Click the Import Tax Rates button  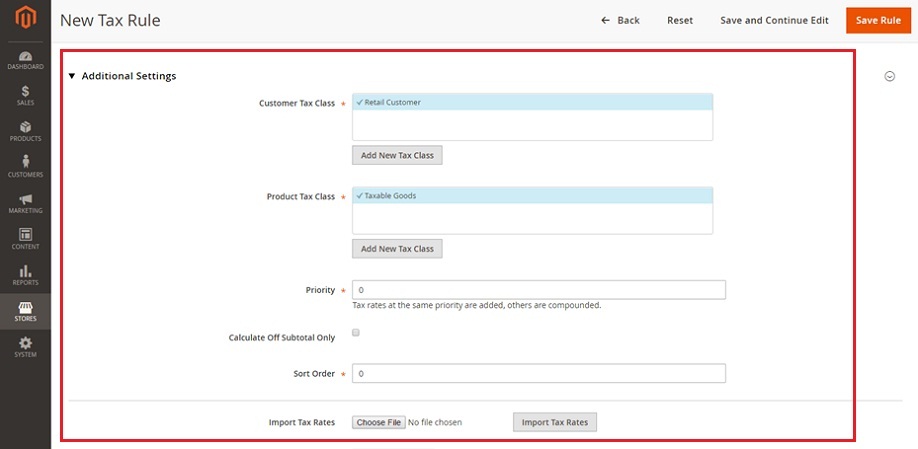pyautogui.click(x=554, y=422)
